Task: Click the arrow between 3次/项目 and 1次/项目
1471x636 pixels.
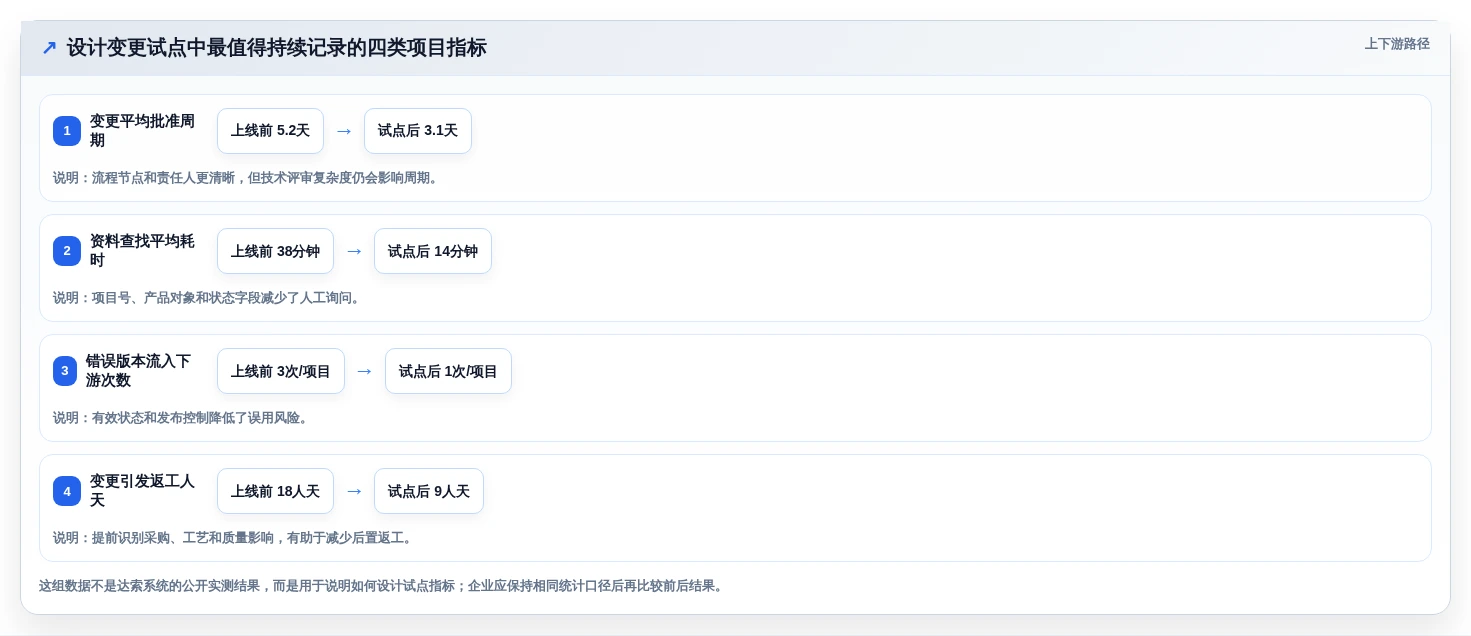Action: (365, 371)
